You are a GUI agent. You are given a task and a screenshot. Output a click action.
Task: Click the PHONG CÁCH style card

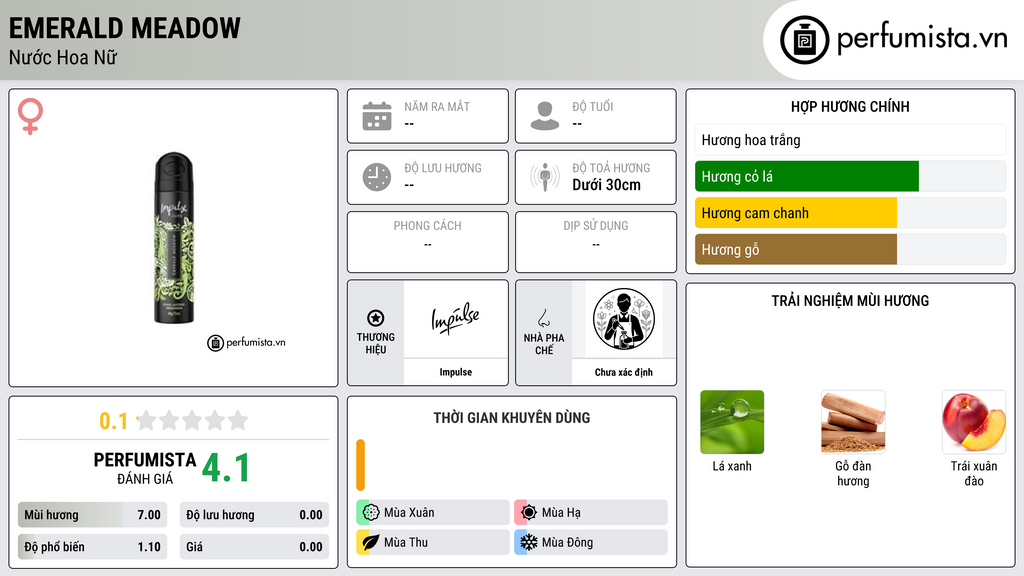click(x=428, y=242)
